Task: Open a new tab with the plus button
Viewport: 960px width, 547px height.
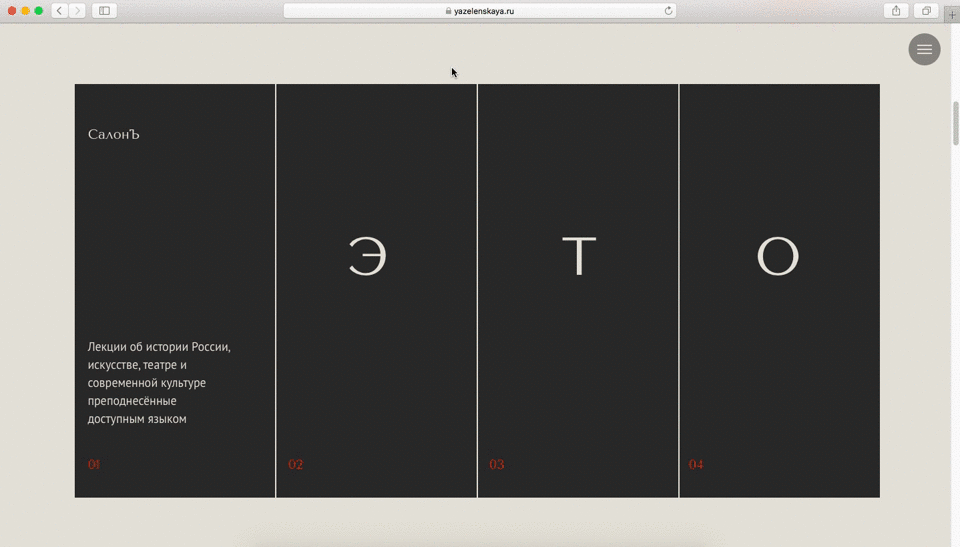Action: click(952, 14)
